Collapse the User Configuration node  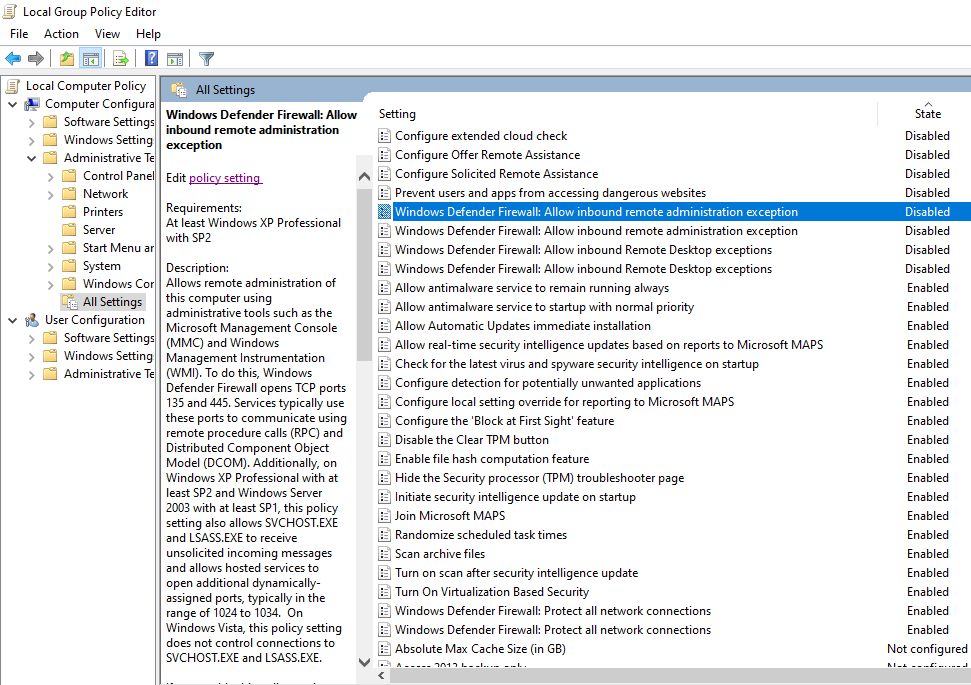pos(12,320)
